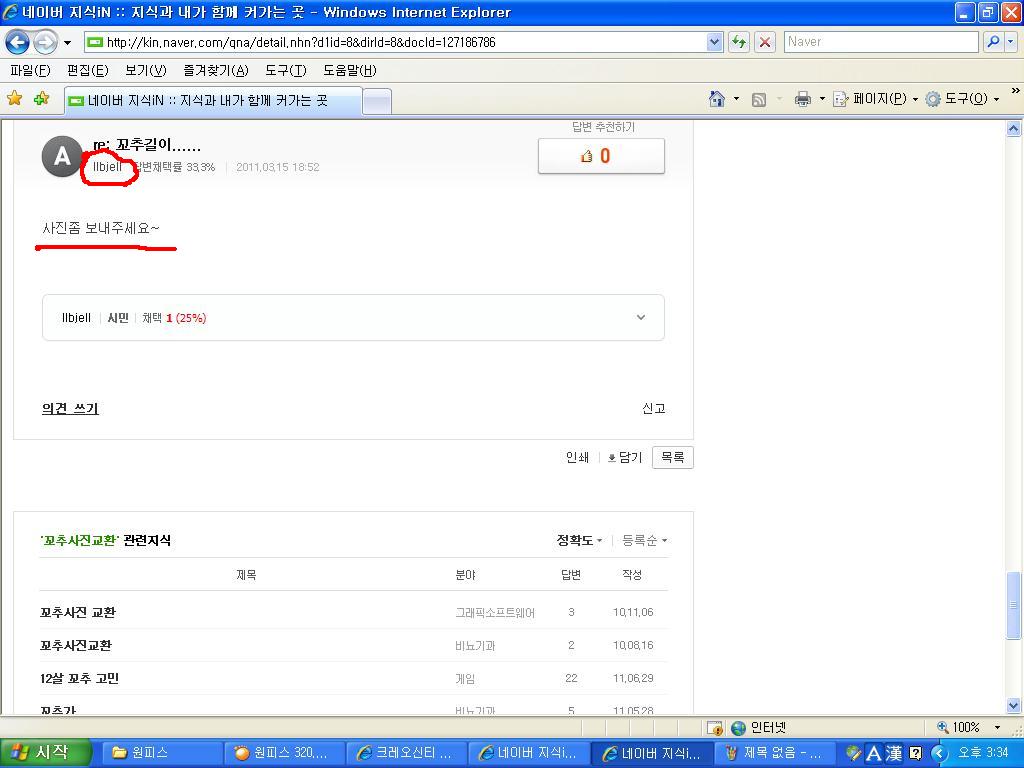Open the Print options dropdown arrow
The width and height of the screenshot is (1024, 768).
822,99
